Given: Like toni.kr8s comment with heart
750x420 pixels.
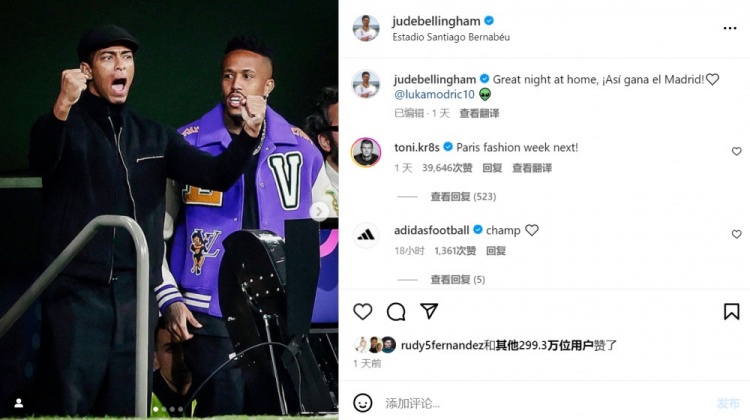Looking at the screenshot, I should coord(737,151).
